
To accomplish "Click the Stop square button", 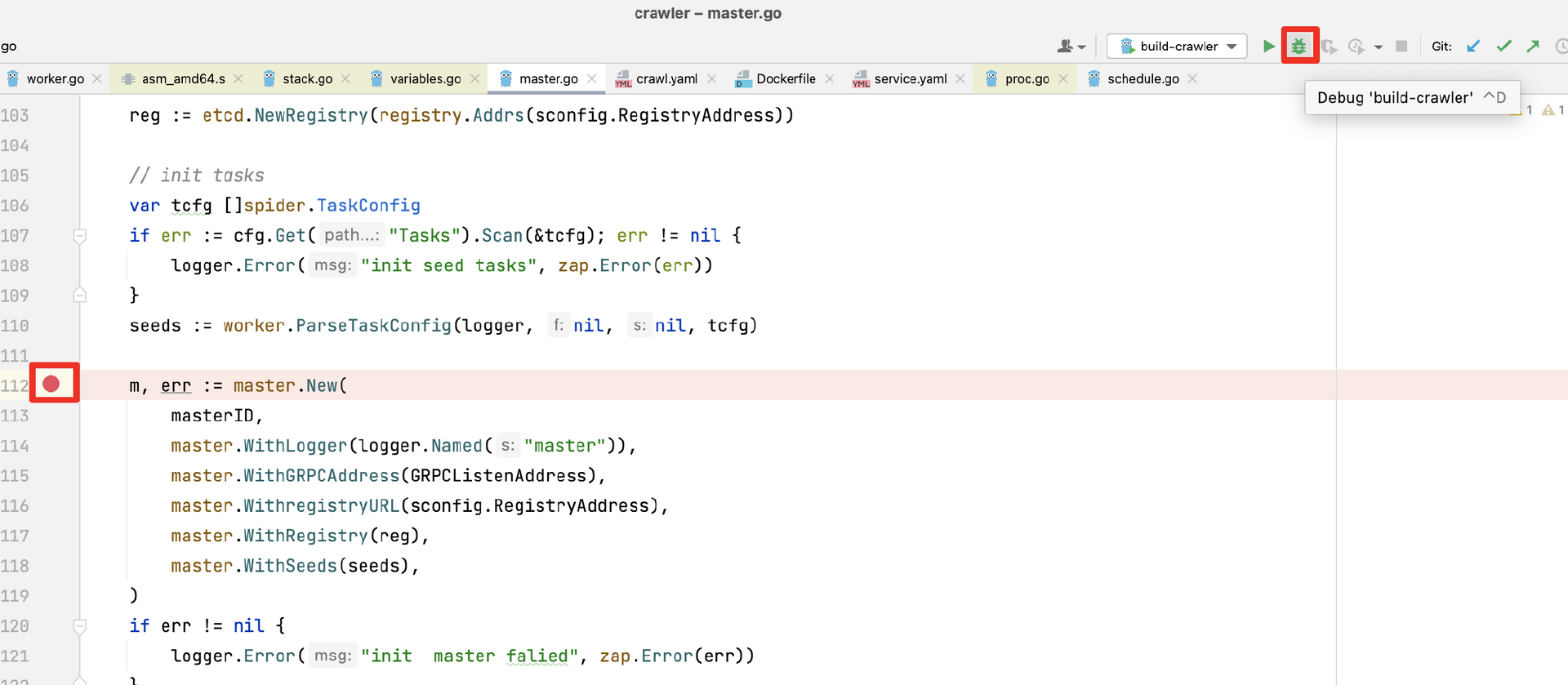I will click(x=1401, y=47).
